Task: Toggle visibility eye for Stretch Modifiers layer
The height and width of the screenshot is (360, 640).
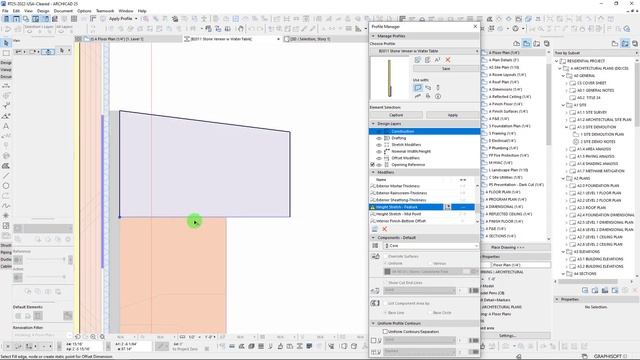Action: click(379, 145)
